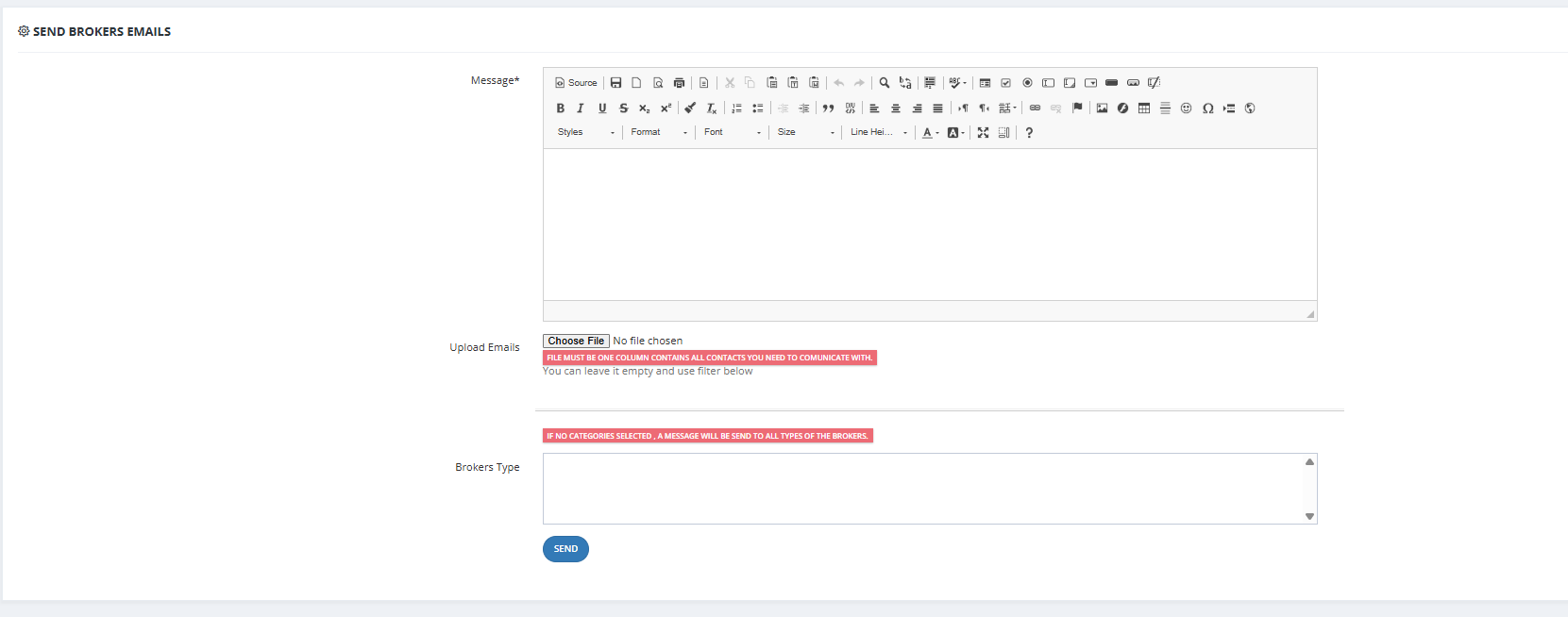The image size is (1568, 617).
Task: Open the text color picker
Action: (x=931, y=133)
